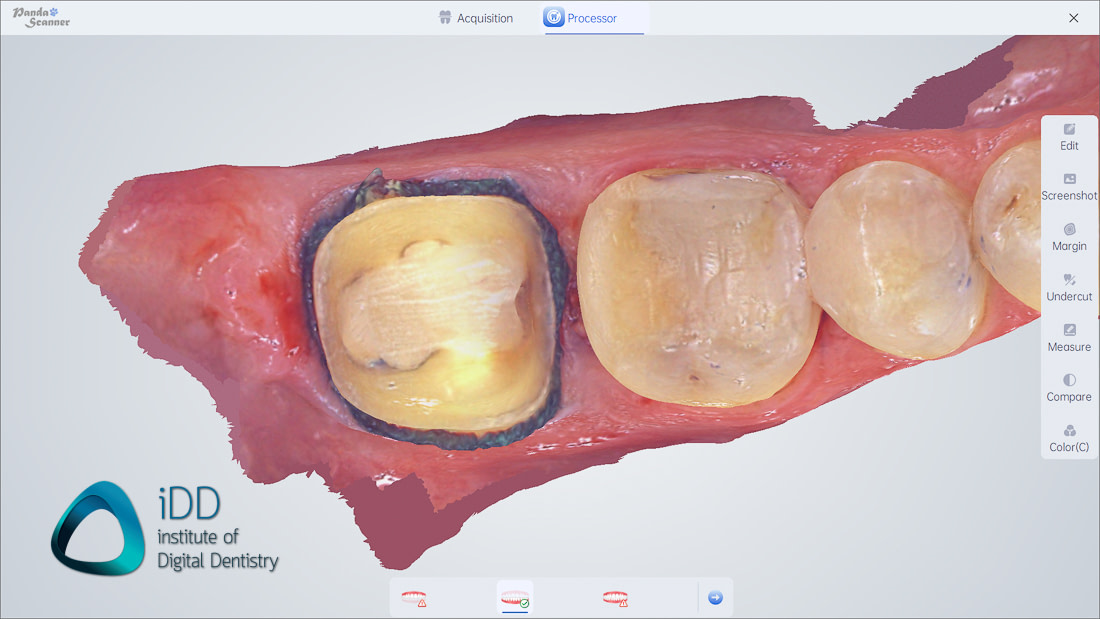Select the Measure tool
Viewport: 1100px width, 619px height.
(x=1069, y=339)
